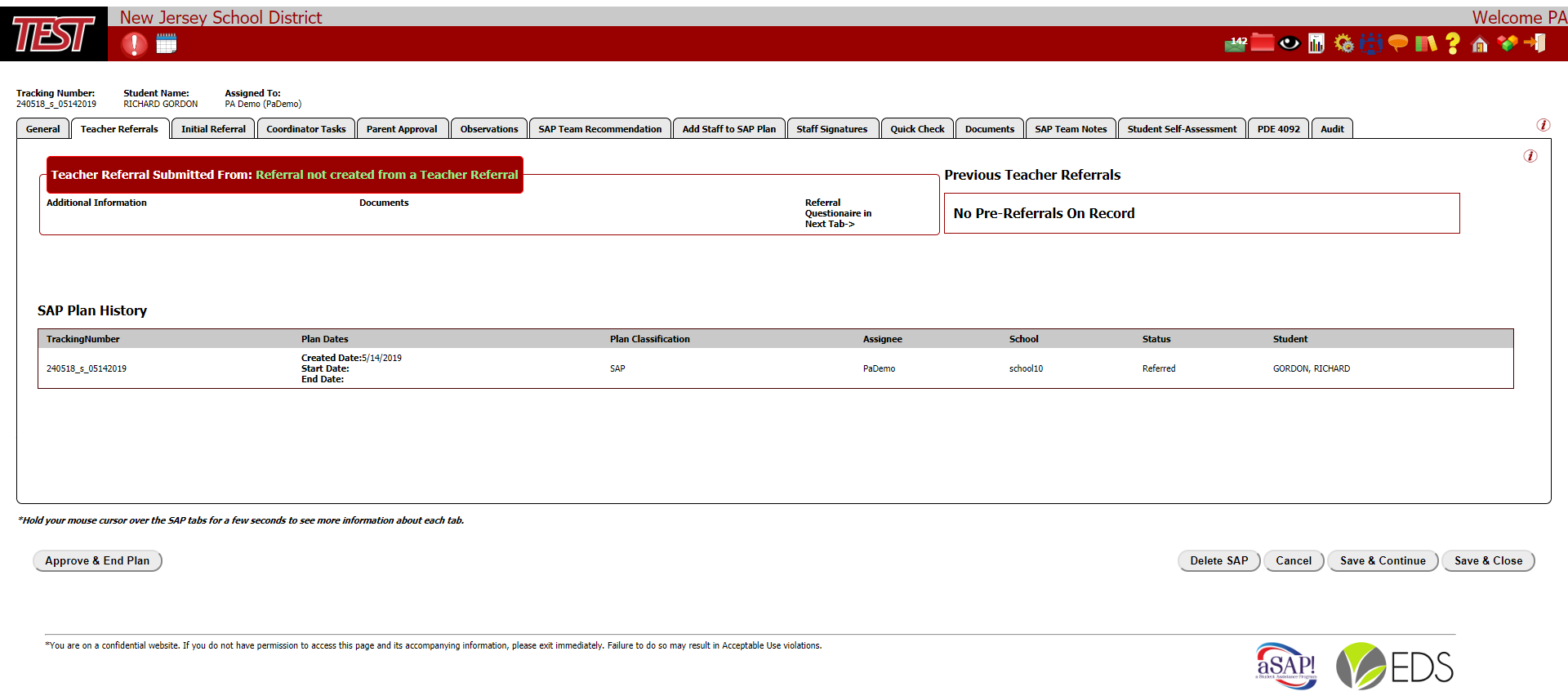This screenshot has height=696, width=1568.
Task: Open the Initial Referral tab
Action: pos(213,129)
